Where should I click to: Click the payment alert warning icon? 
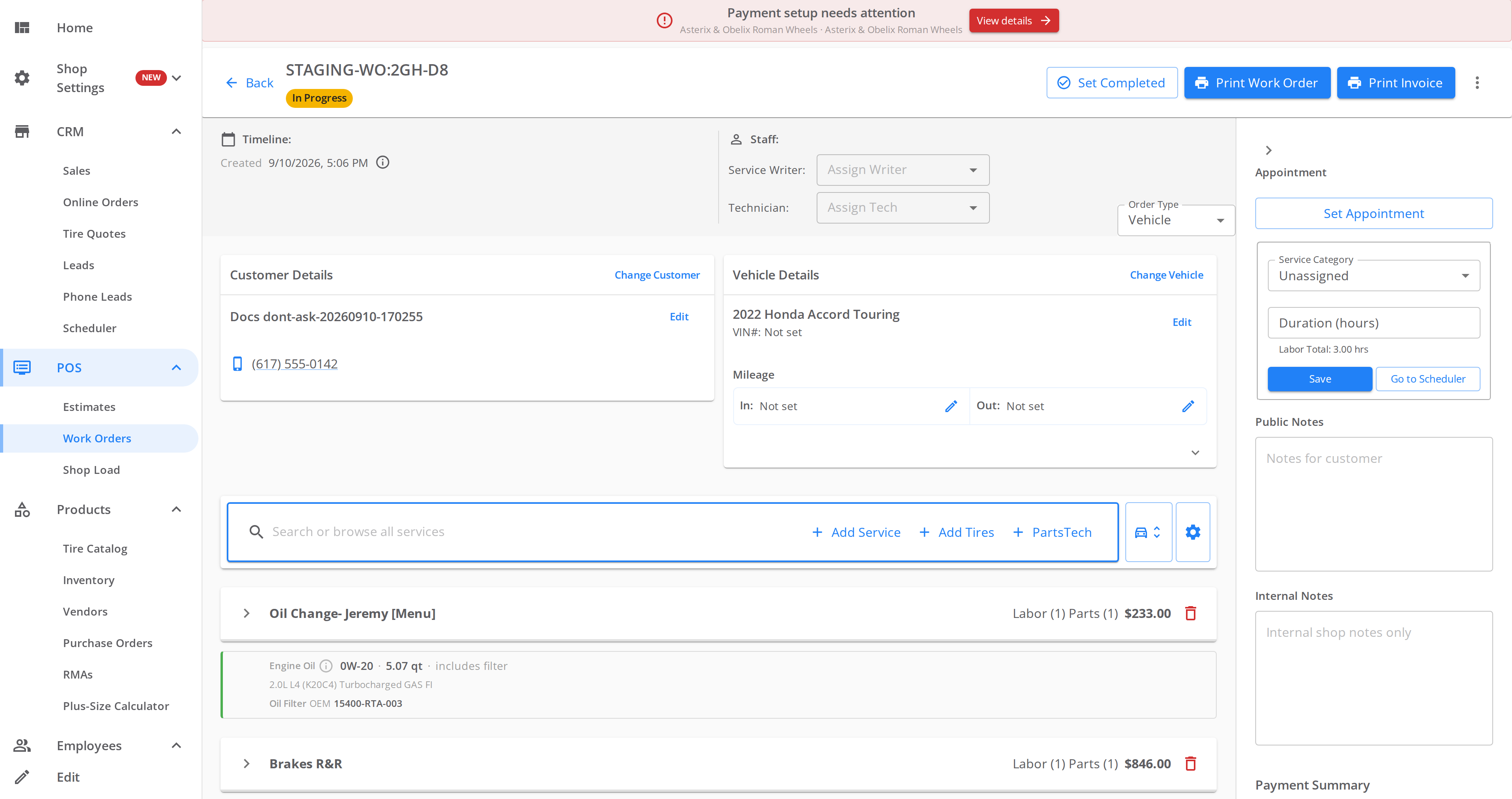pyautogui.click(x=664, y=20)
